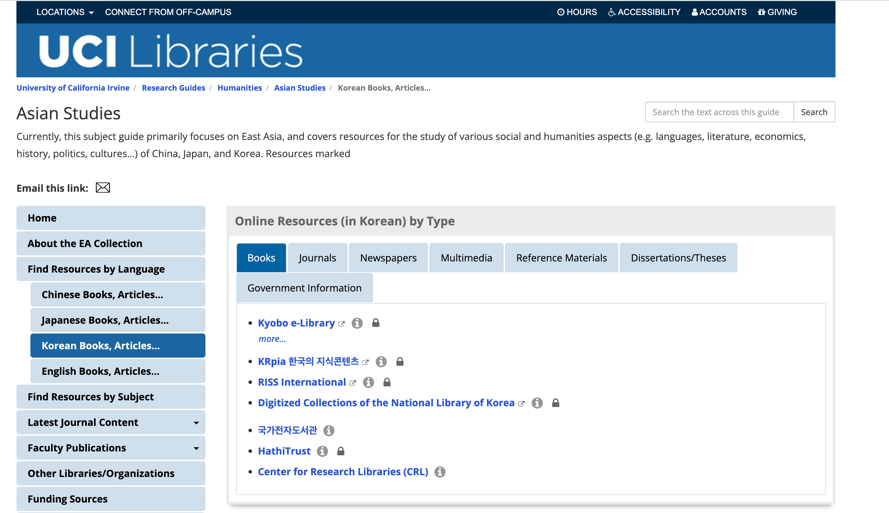Click lock icon next to Kyobo e-Library
This screenshot has width=889, height=513.
(375, 323)
